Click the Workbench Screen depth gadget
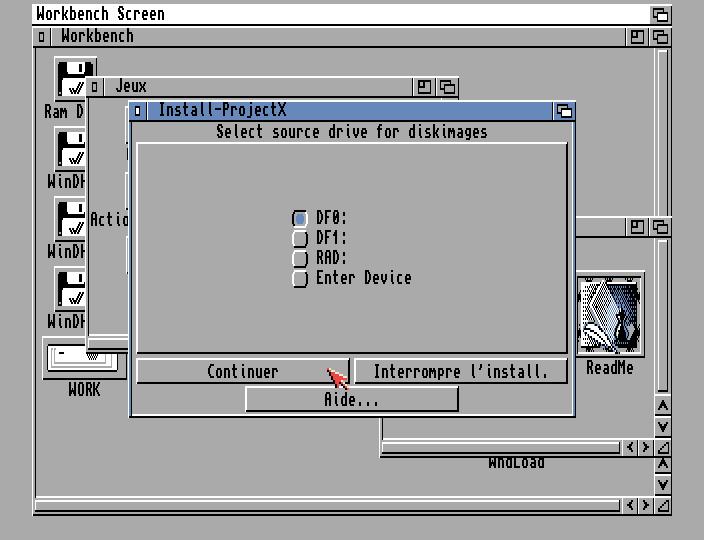704x540 pixels. pos(660,15)
